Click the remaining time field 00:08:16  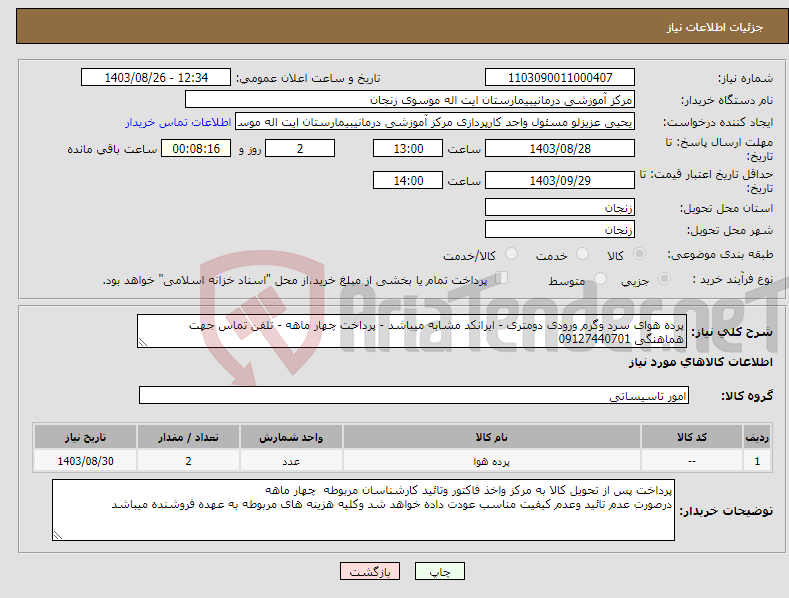point(196,148)
